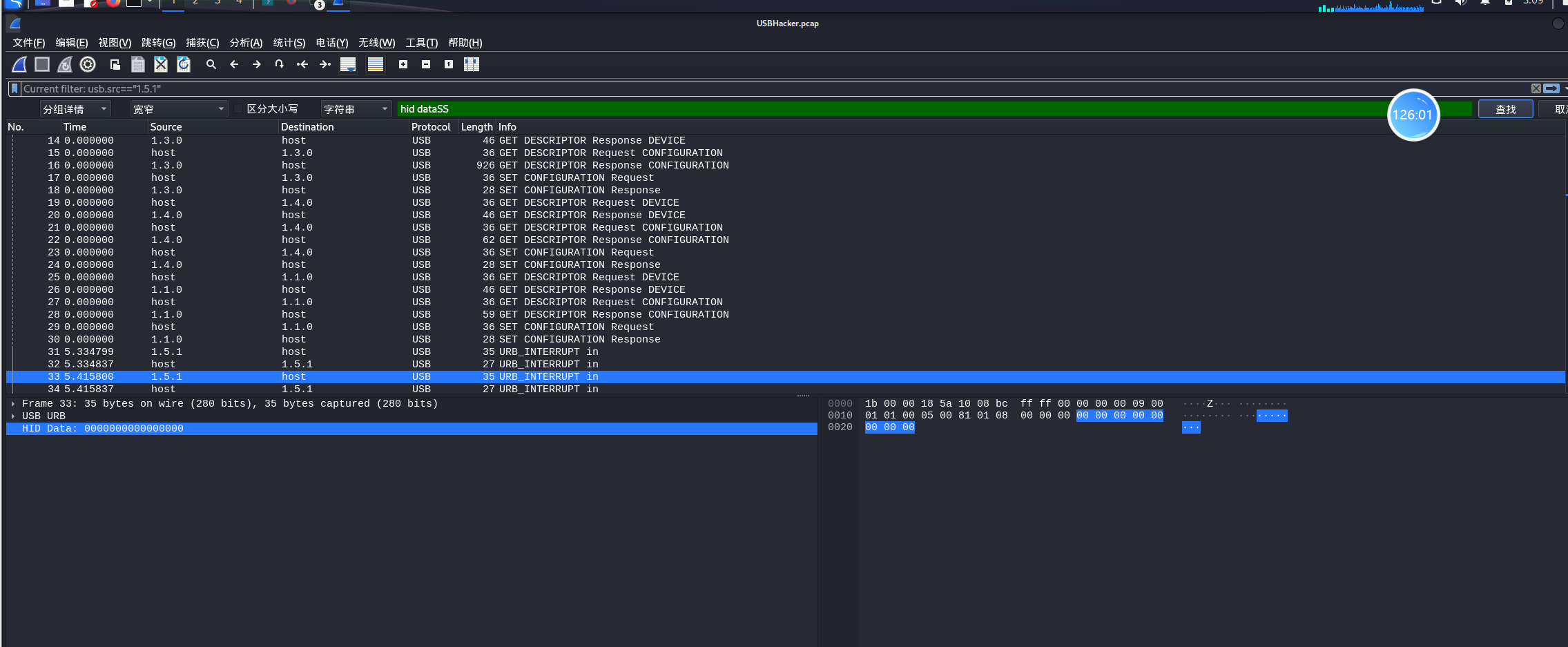Start a new packet capture
The width and height of the screenshot is (1568, 647).
pos(19,64)
